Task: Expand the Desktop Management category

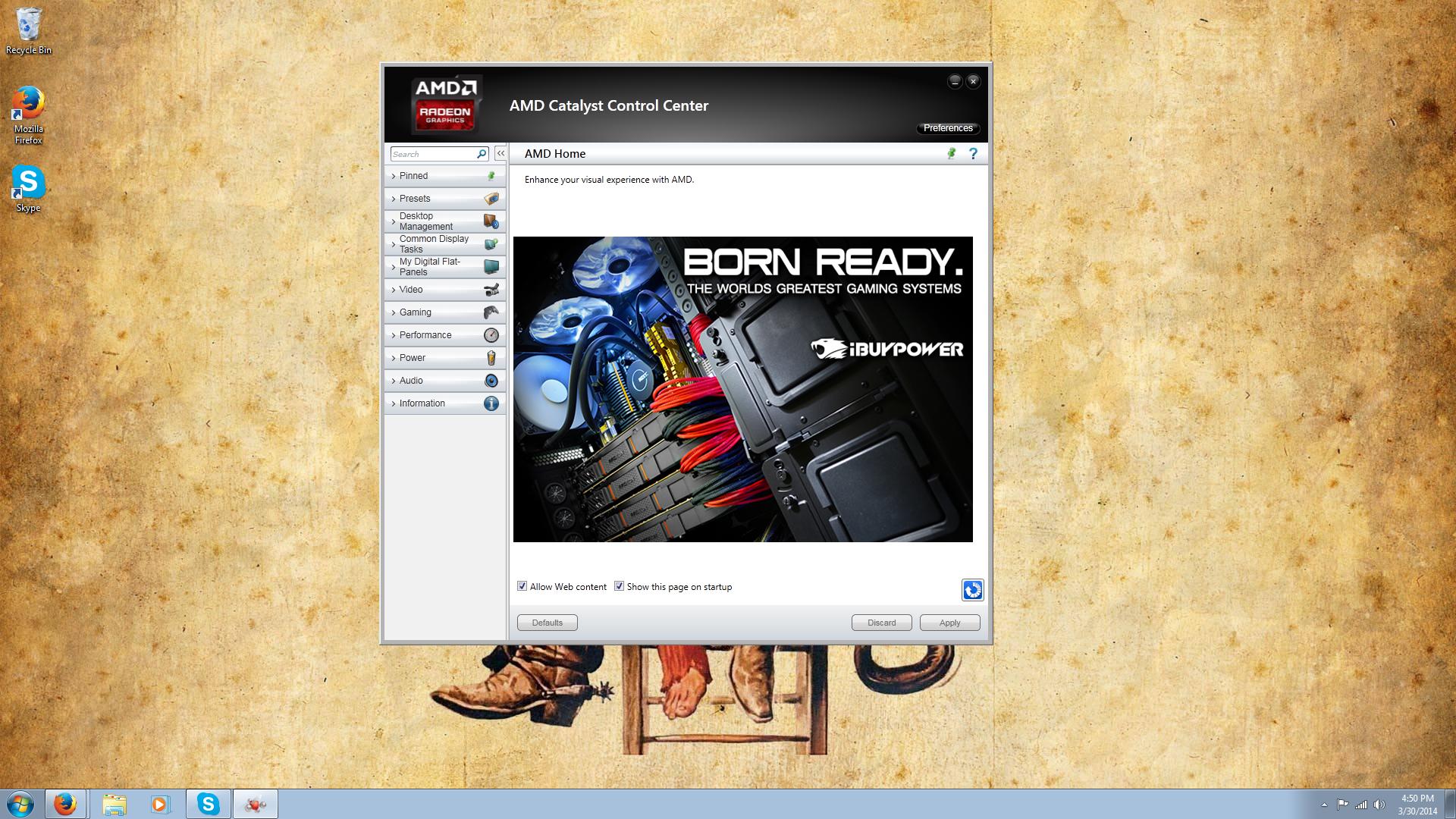Action: tap(445, 221)
